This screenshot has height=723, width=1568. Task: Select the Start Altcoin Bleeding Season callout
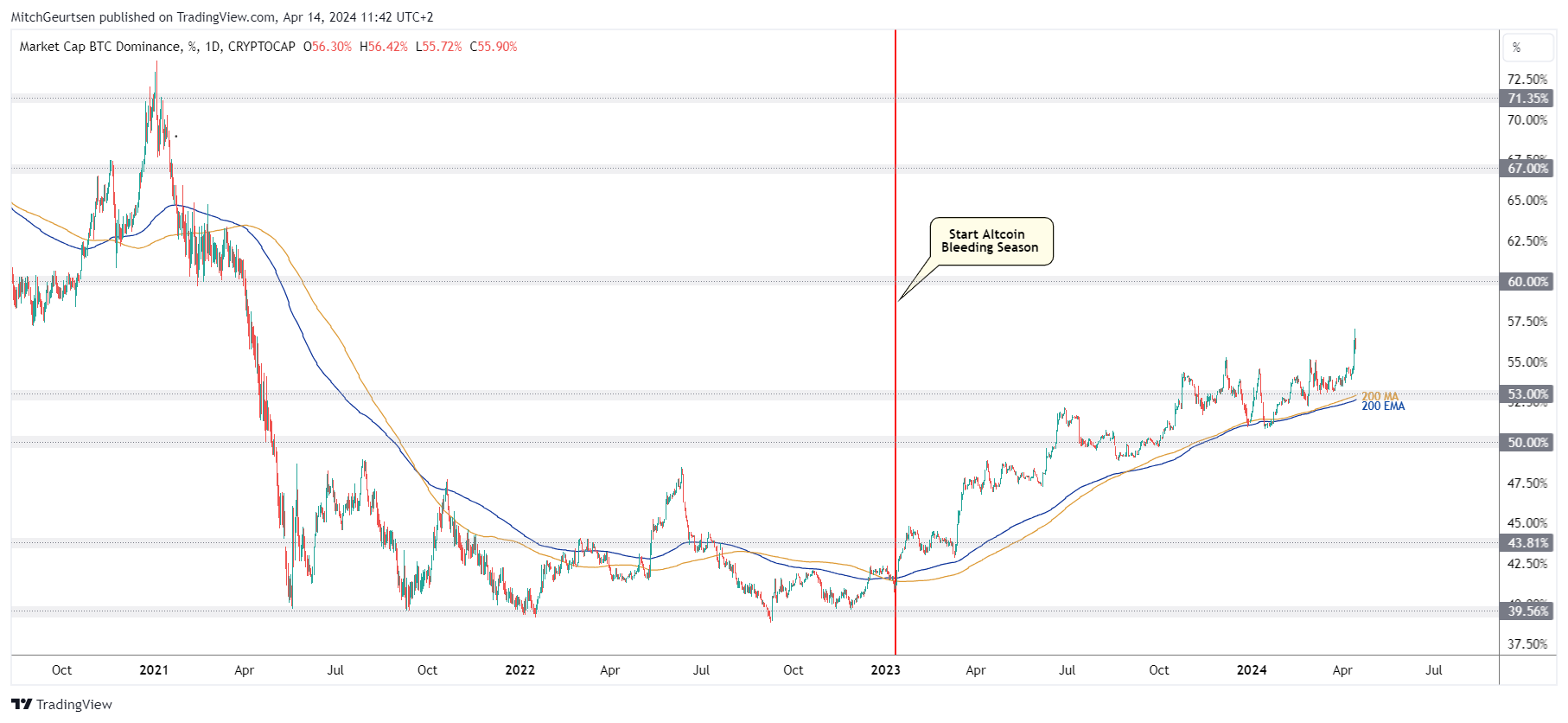coord(991,241)
